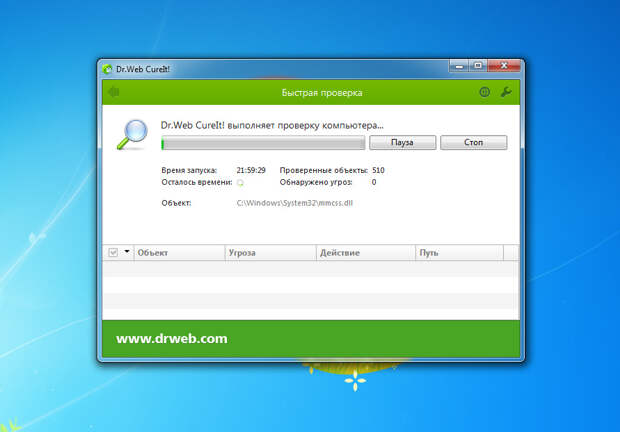Click the scanned objects count 510
This screenshot has height=432, width=620.
[x=378, y=170]
